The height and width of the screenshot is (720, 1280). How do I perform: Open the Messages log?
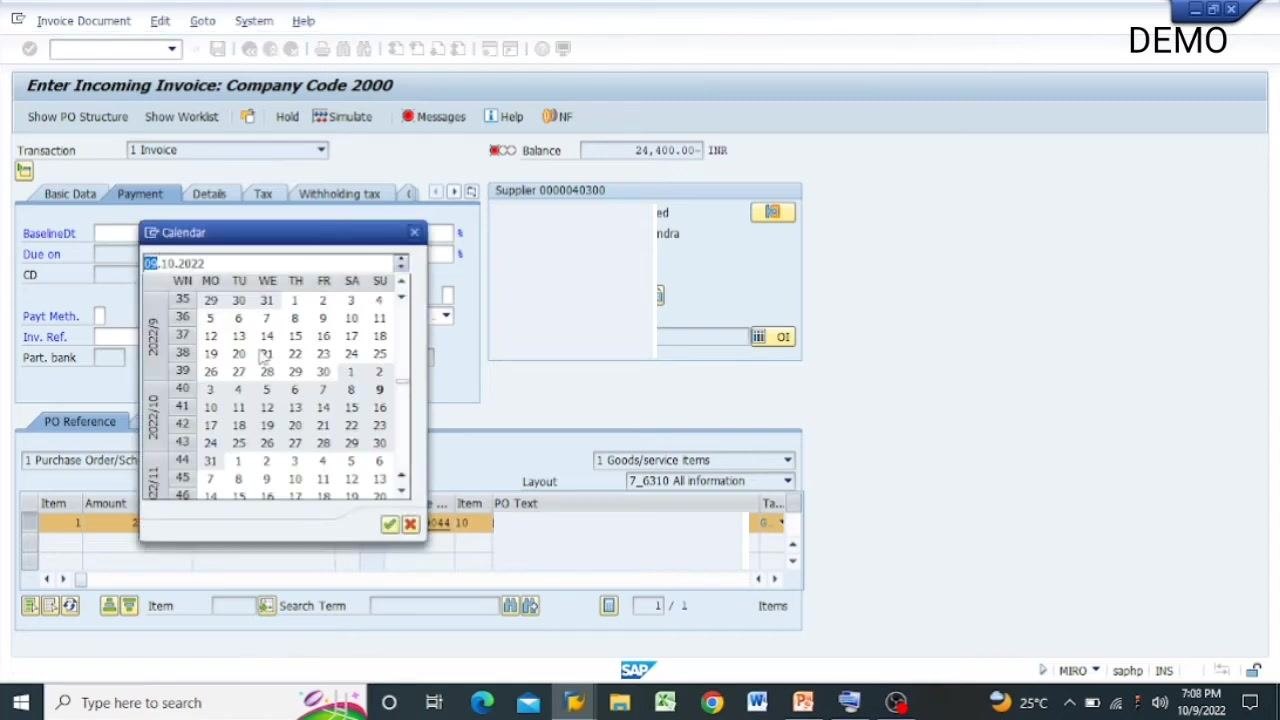click(x=433, y=117)
